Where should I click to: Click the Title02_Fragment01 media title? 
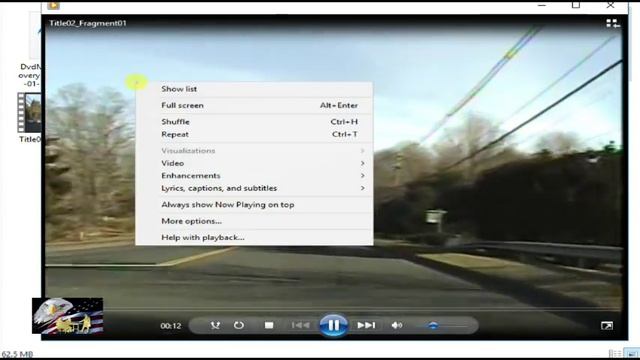pos(88,23)
